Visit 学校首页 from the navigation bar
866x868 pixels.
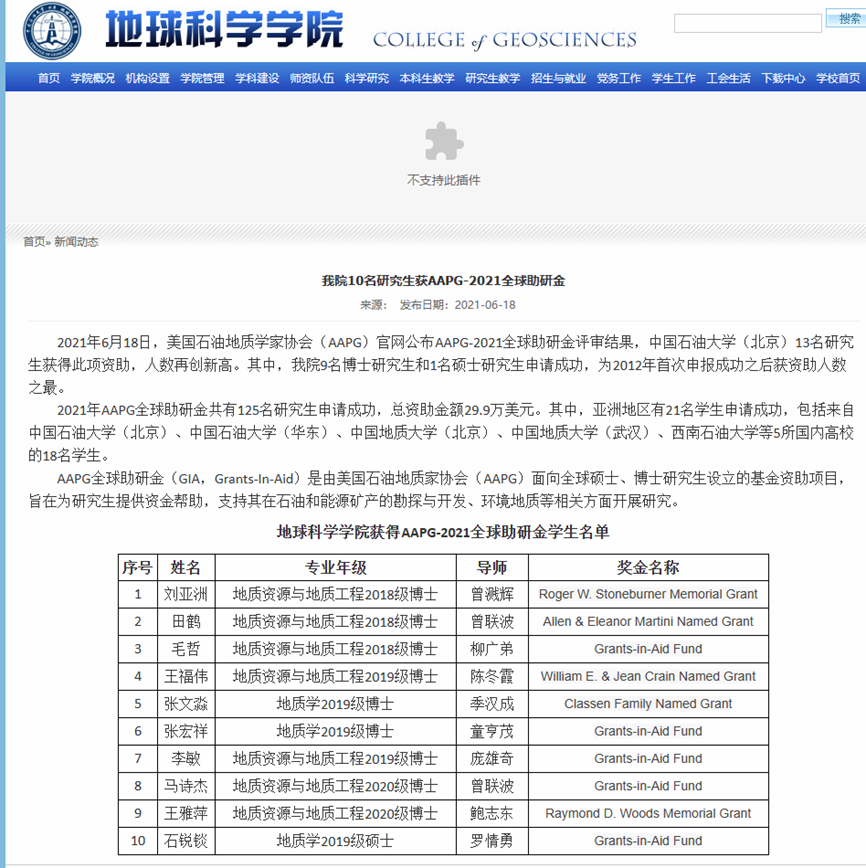pyautogui.click(x=838, y=78)
